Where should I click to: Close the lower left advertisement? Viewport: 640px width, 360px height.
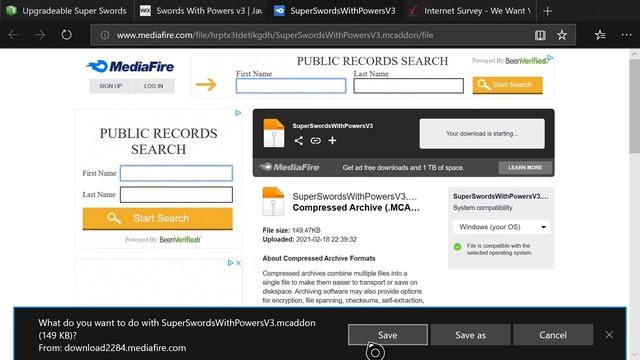(238, 263)
